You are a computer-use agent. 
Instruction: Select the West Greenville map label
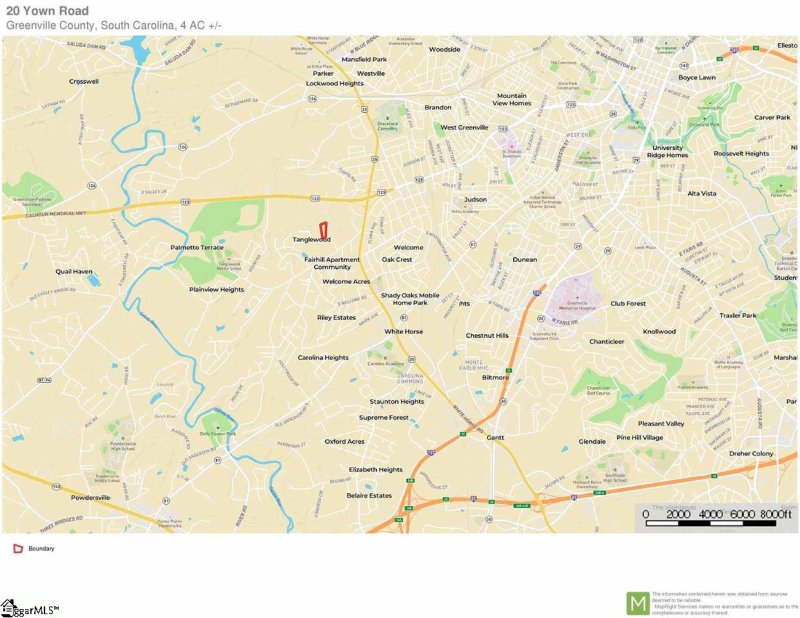click(464, 128)
